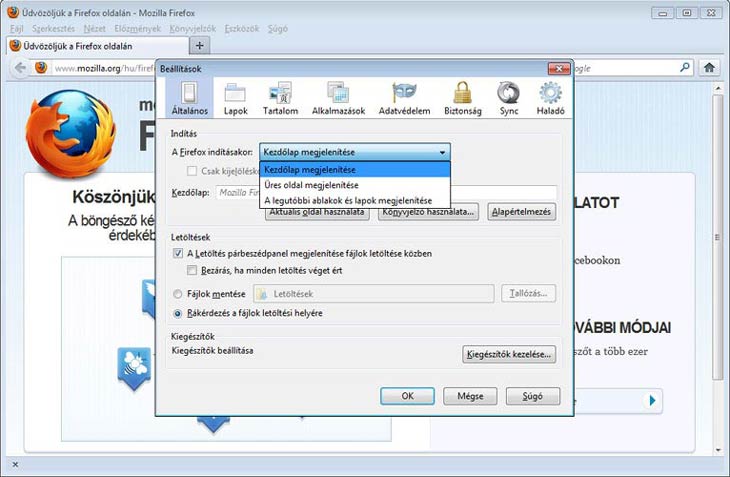The image size is (730, 477).
Task: Click the Kiegészítők kezelése button
Action: click(x=509, y=354)
